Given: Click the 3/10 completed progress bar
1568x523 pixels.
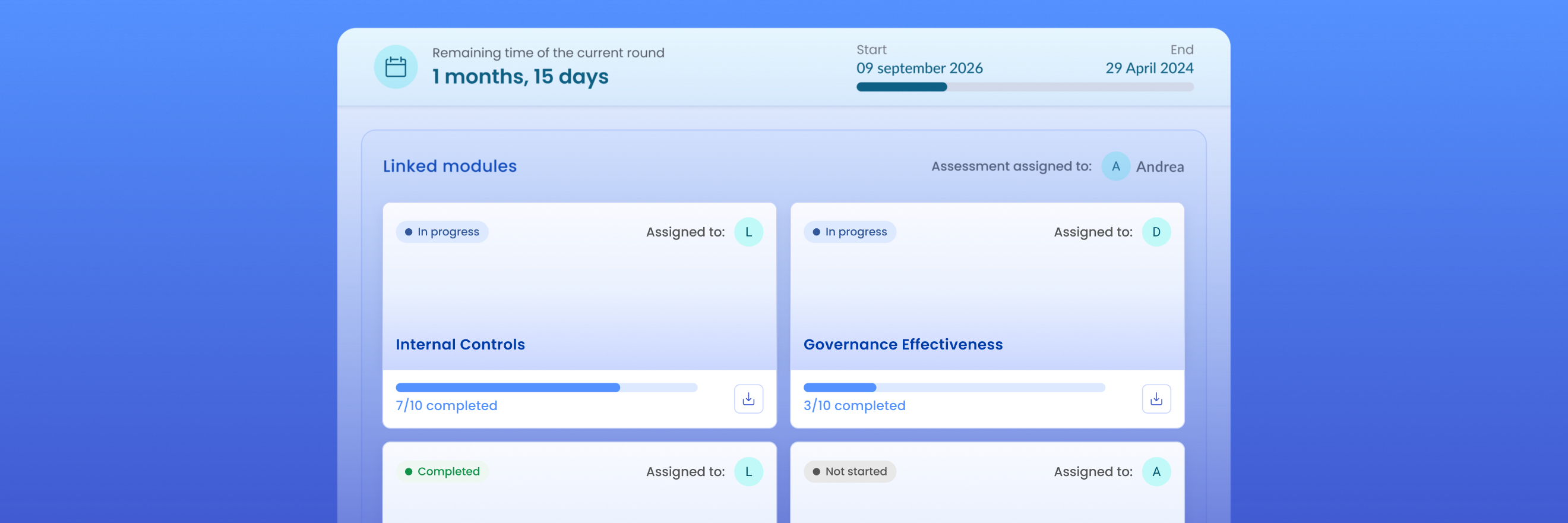Looking at the screenshot, I should click(954, 388).
